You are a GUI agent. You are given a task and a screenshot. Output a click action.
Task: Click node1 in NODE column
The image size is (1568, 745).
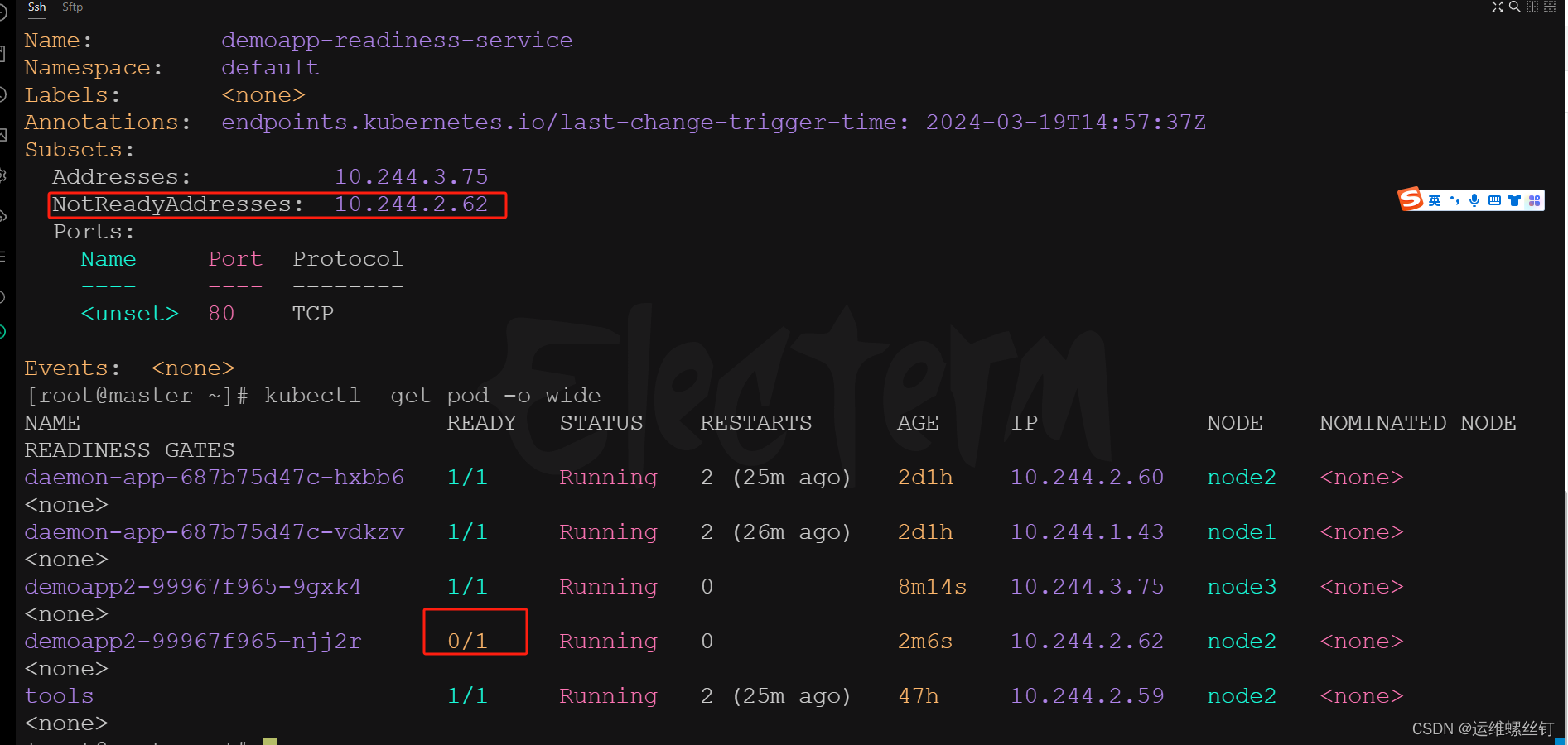coord(1242,532)
